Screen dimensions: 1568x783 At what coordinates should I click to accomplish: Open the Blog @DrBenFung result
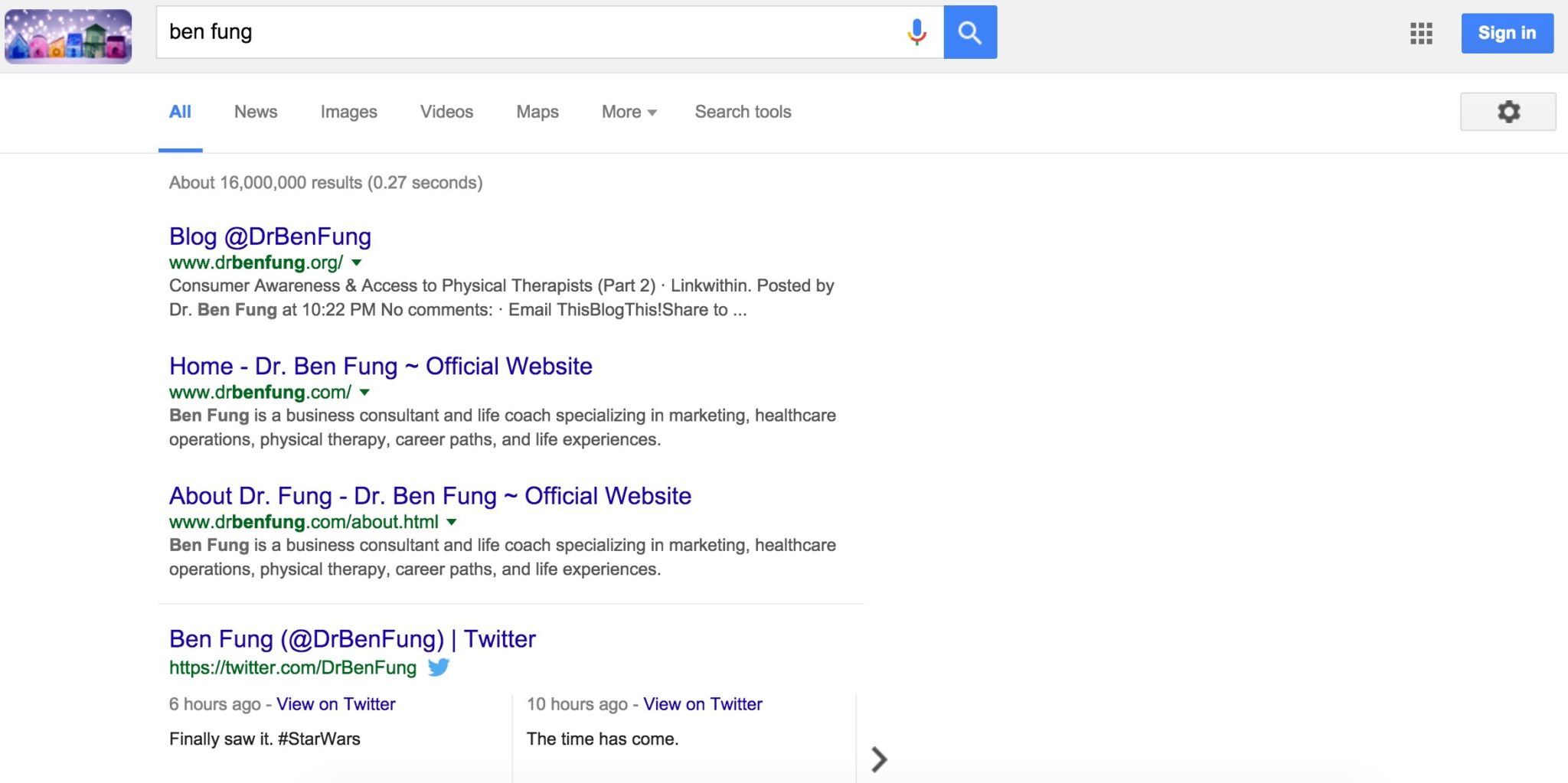(270, 237)
